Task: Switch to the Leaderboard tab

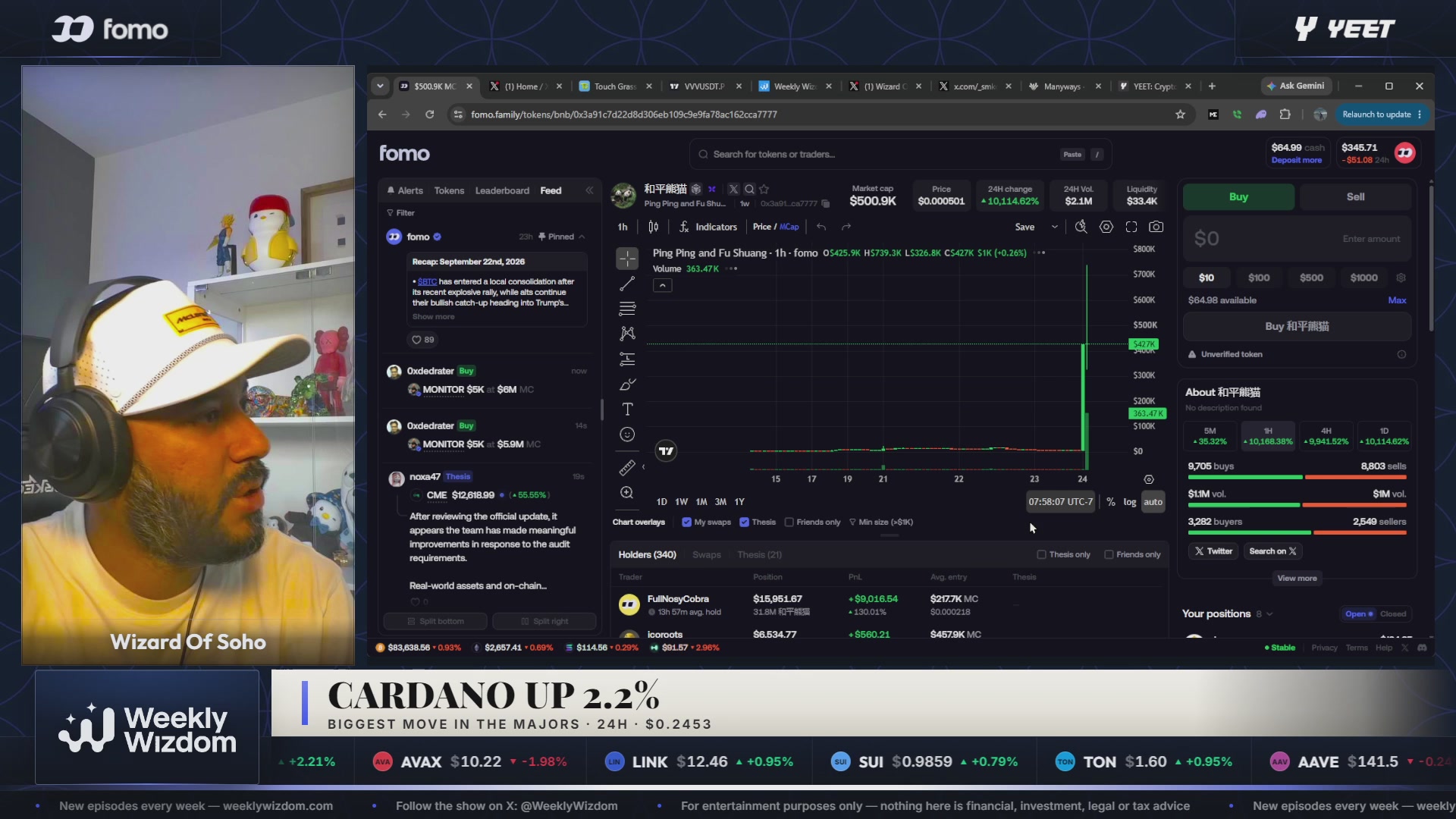Action: coord(502,190)
